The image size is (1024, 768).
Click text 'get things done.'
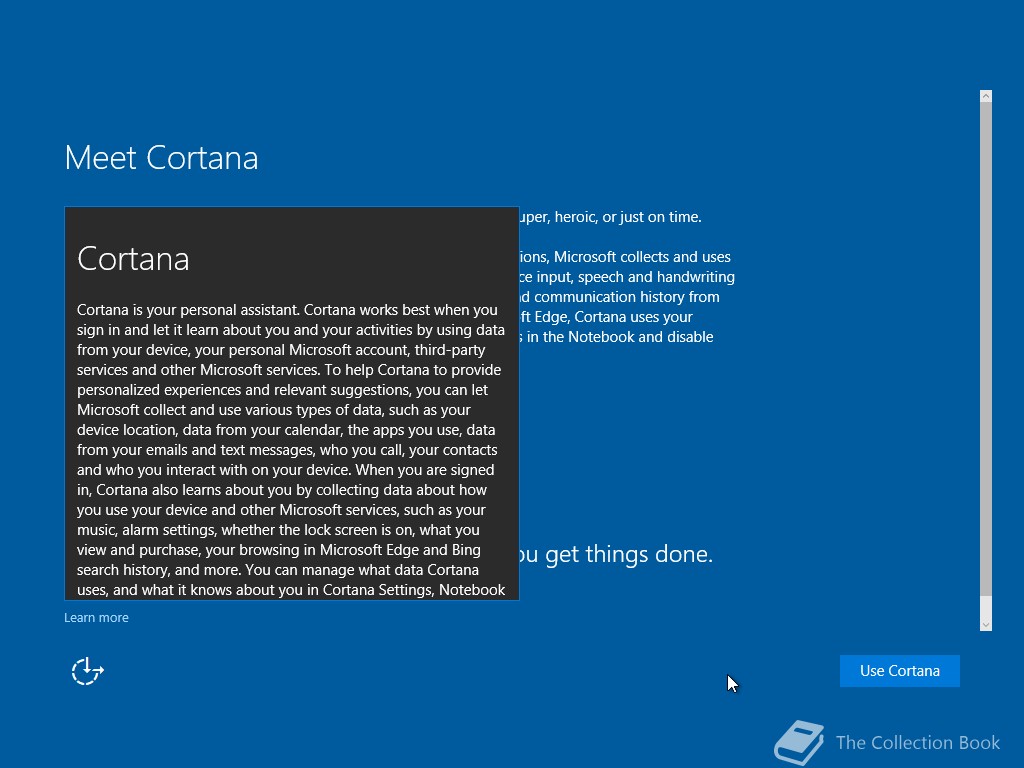629,554
